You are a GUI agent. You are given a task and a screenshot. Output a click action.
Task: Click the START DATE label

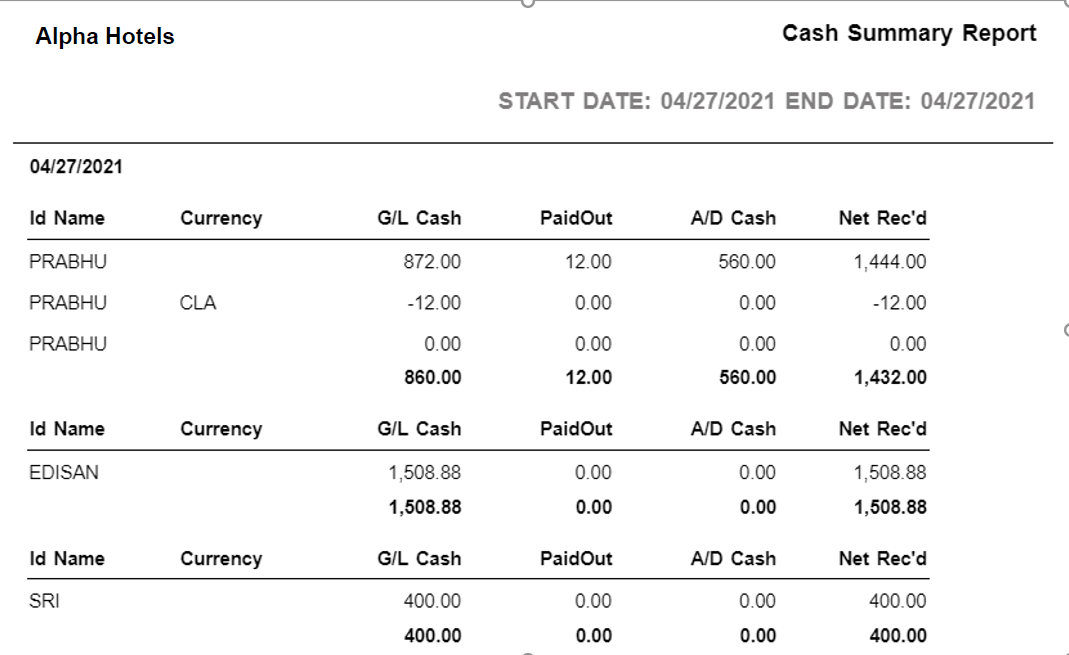coord(575,100)
